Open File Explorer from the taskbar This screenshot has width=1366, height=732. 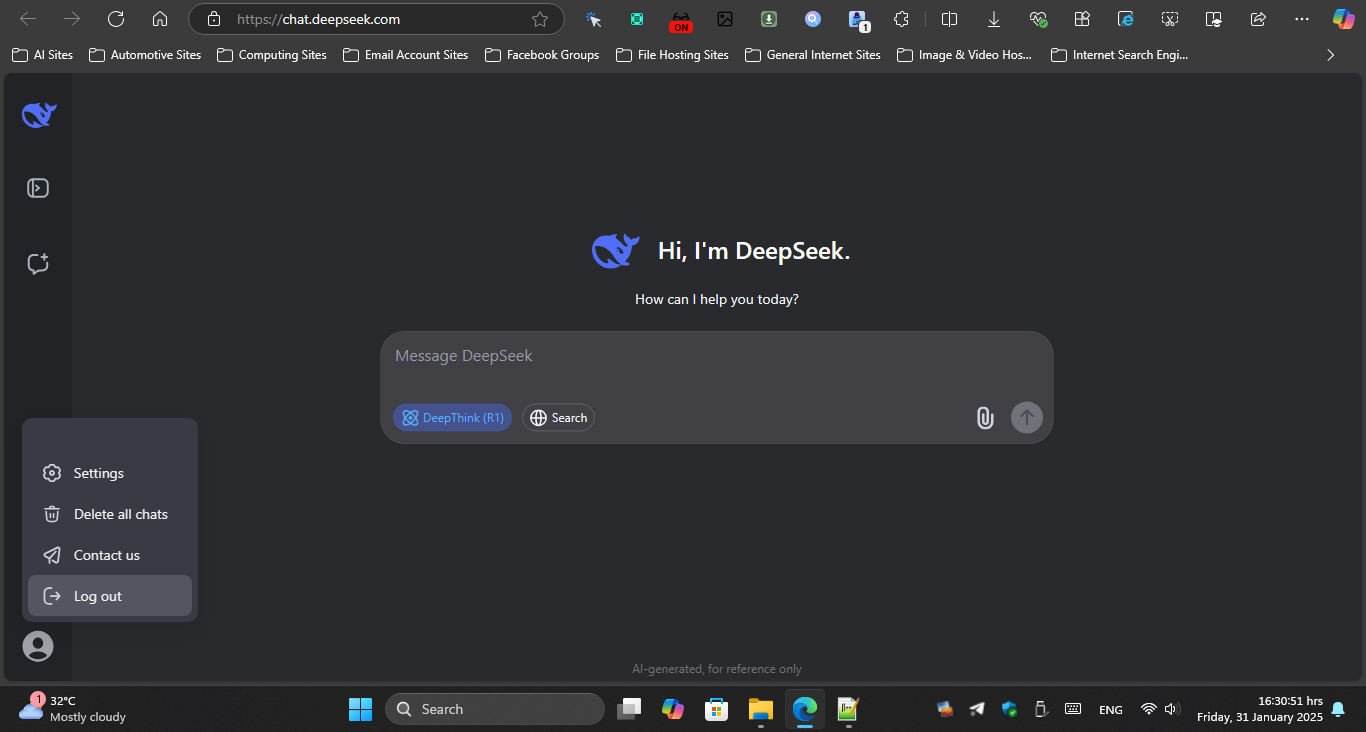[761, 709]
